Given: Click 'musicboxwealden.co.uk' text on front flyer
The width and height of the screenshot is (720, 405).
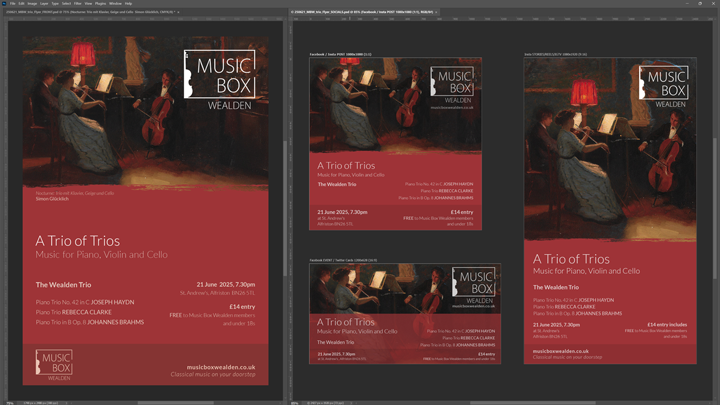Looking at the screenshot, I should coord(221,367).
